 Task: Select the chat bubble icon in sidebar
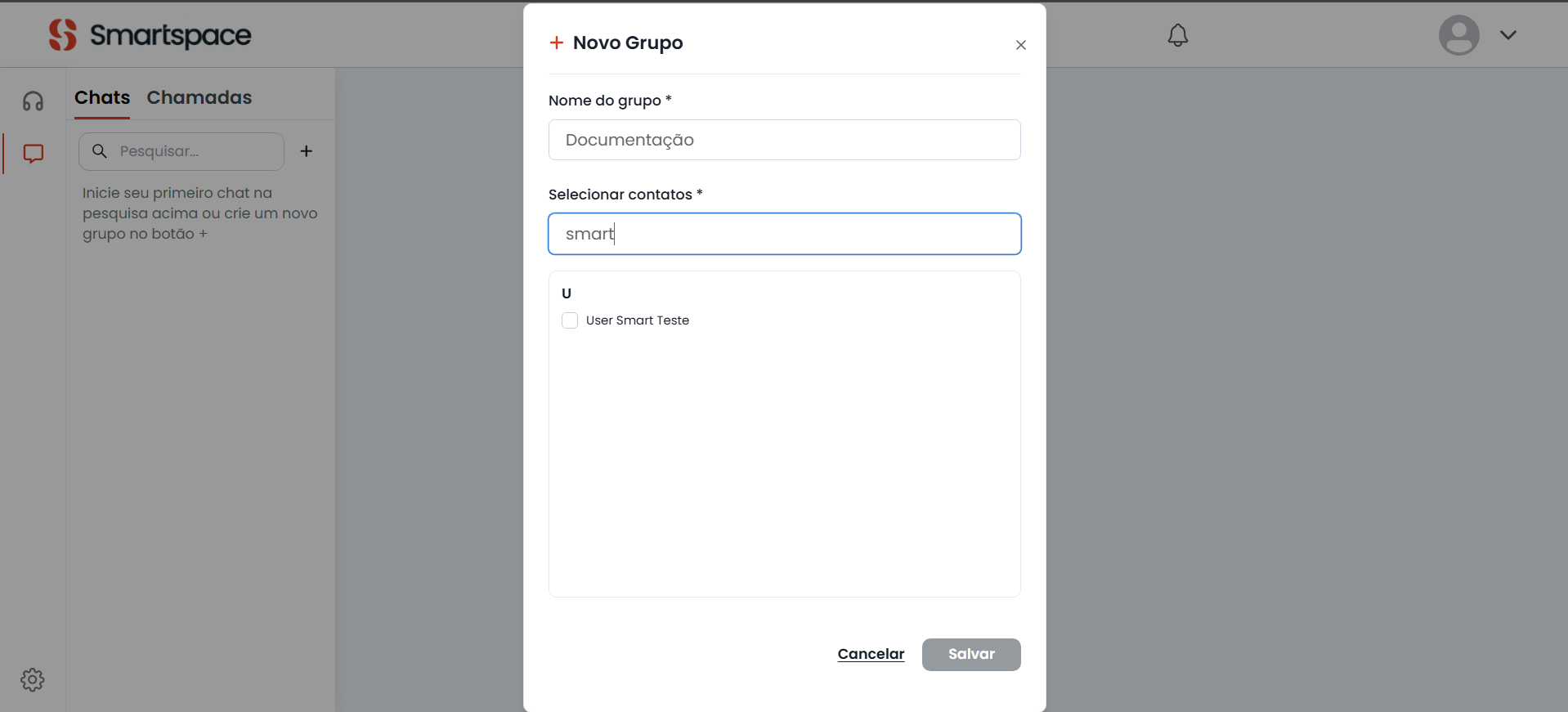pyautogui.click(x=34, y=154)
